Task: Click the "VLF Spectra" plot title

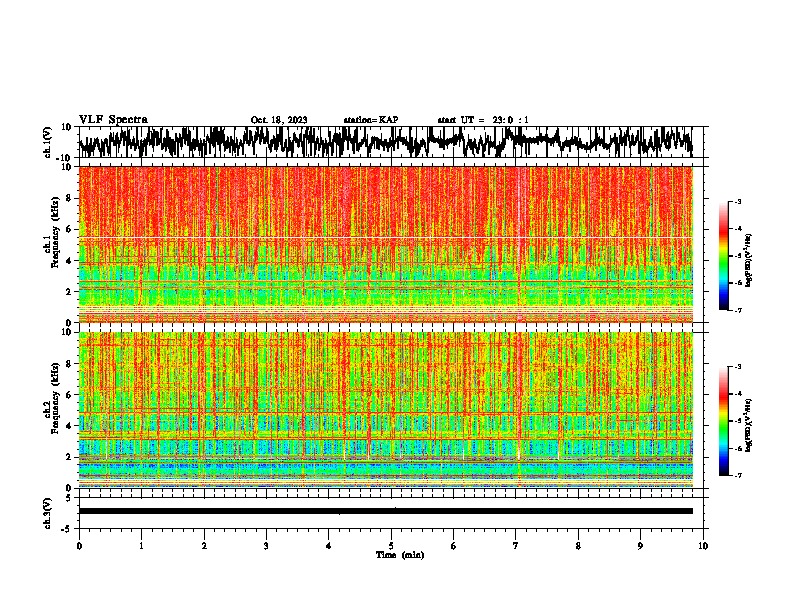Action: coord(113,120)
